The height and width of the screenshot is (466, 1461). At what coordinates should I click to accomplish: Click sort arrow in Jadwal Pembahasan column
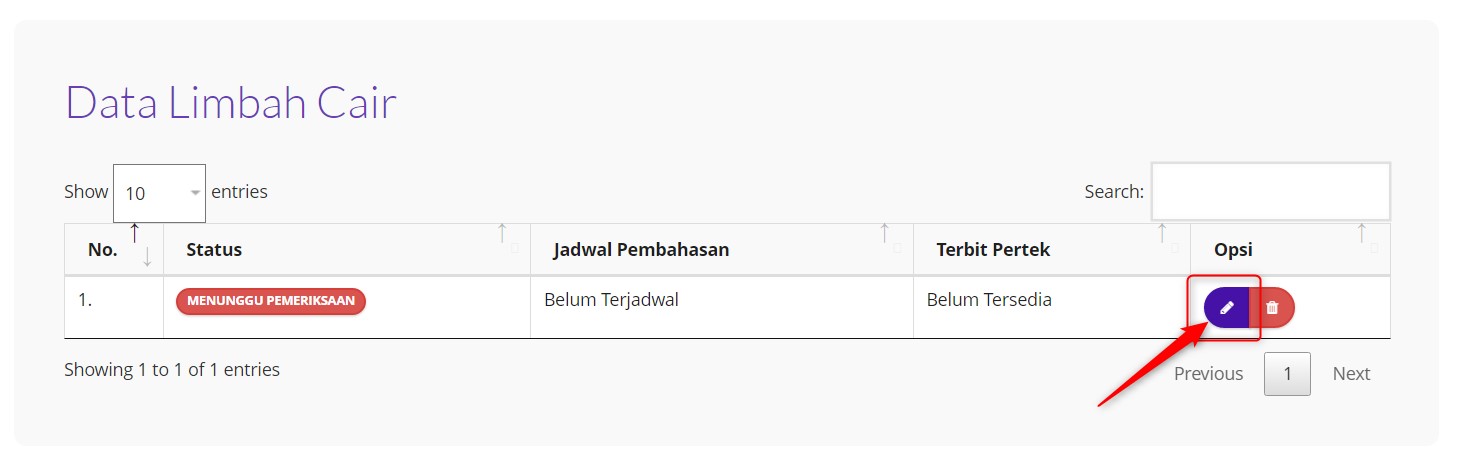886,238
